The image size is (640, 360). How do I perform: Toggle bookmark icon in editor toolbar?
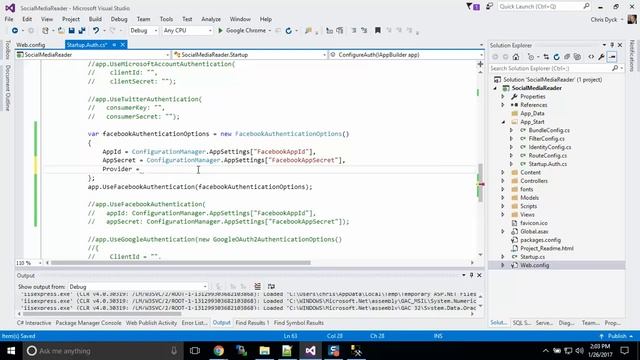(378, 31)
